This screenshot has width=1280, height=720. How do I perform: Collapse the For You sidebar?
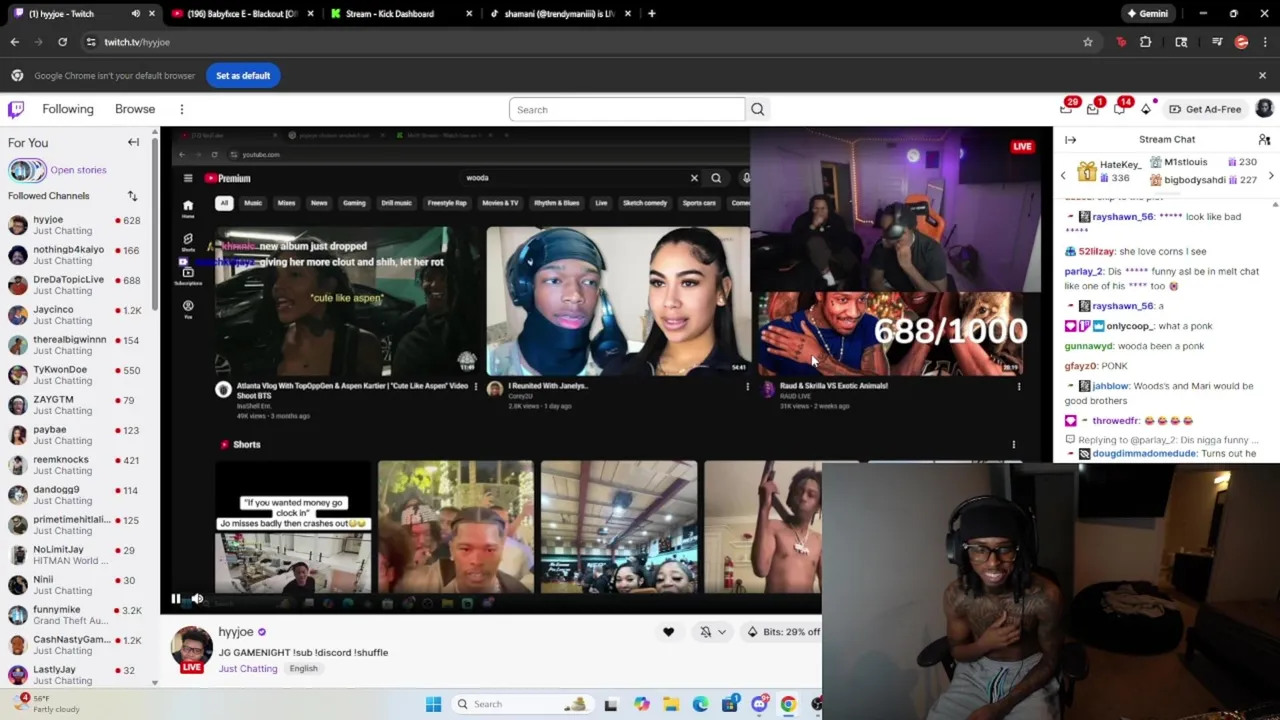point(133,142)
